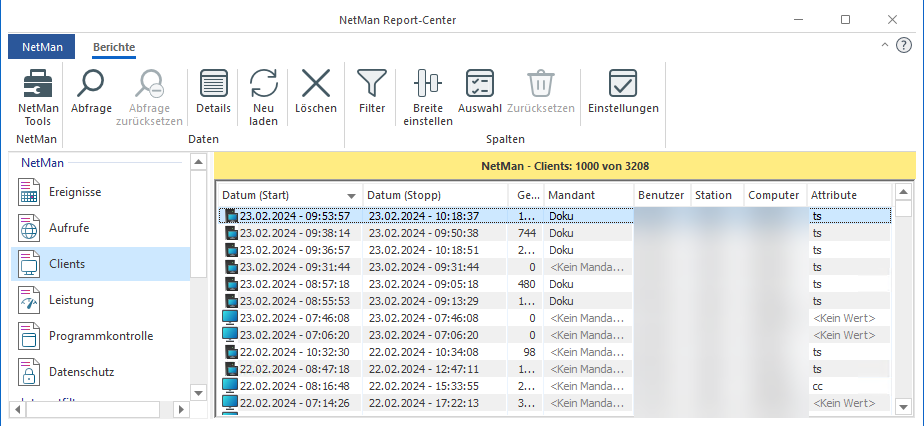Click table scroll down arrow
Screen dimensions: 924x426
tap(903, 406)
